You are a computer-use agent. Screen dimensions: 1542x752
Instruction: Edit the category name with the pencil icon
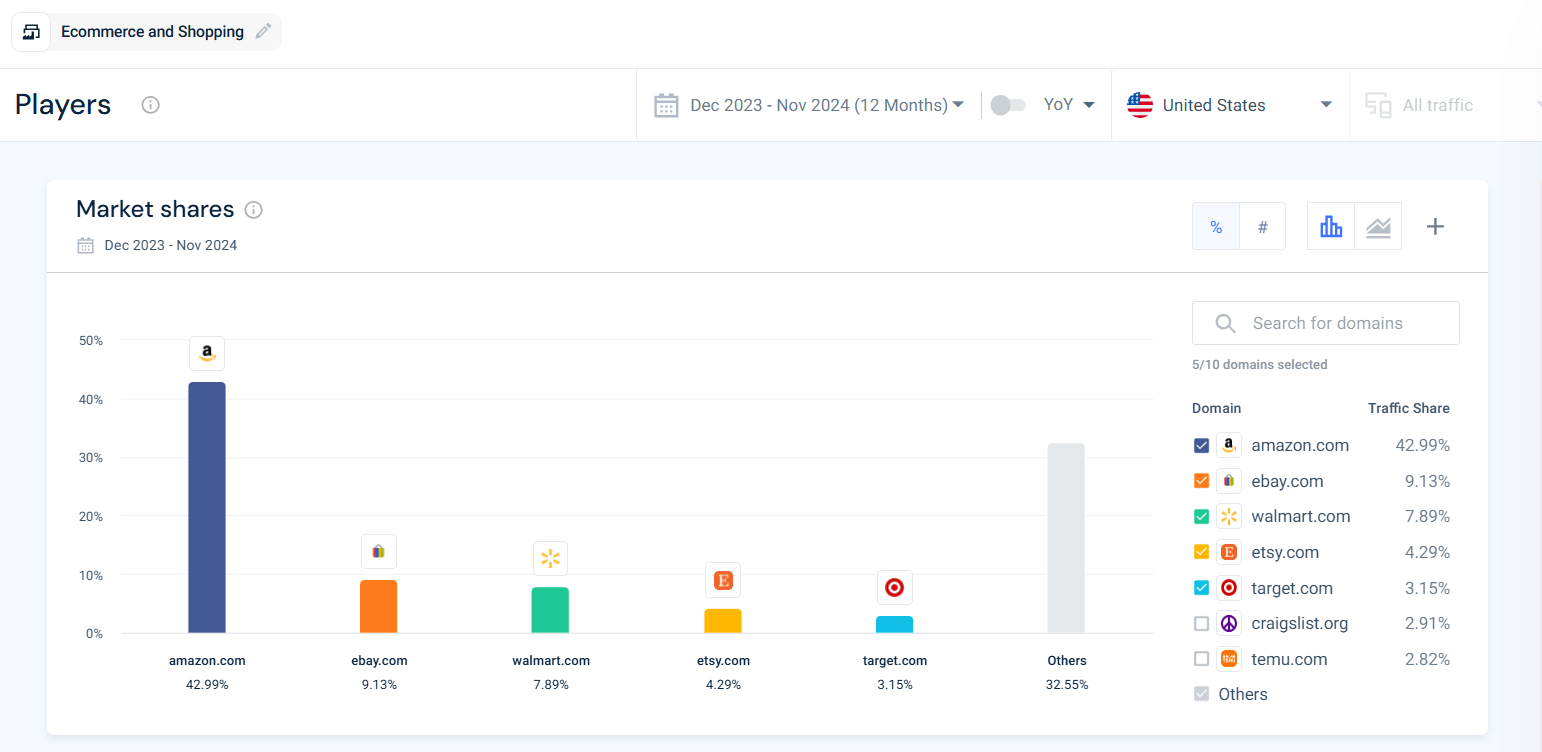(x=263, y=31)
